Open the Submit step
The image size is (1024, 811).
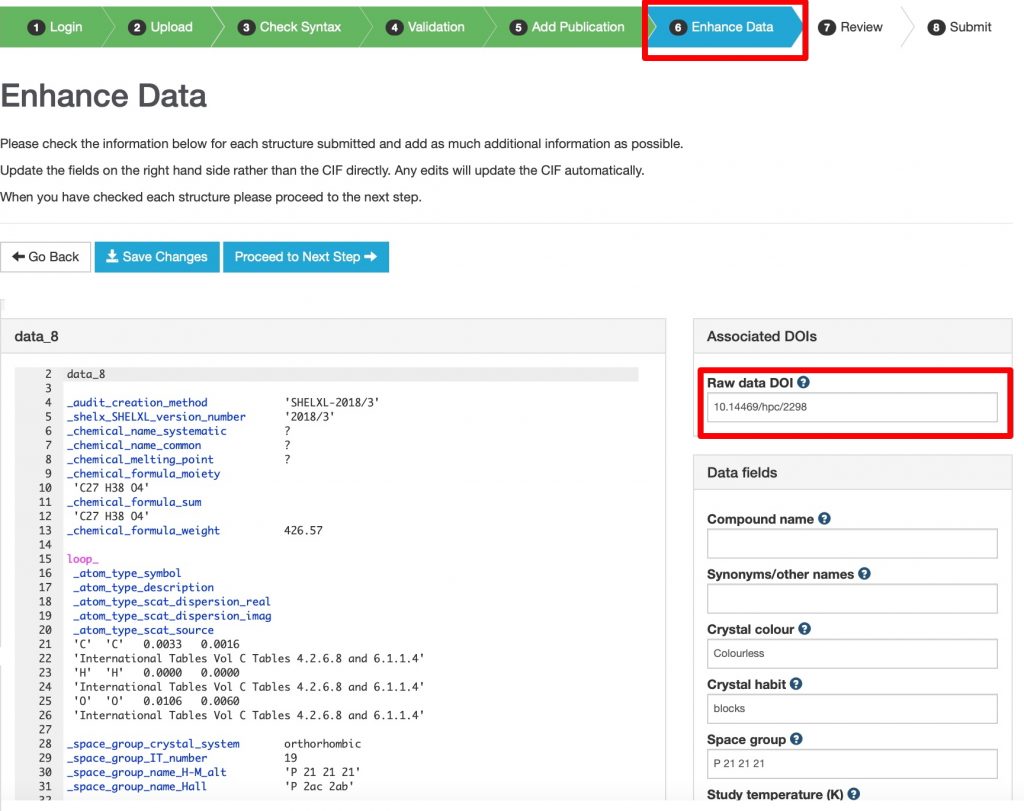[960, 27]
